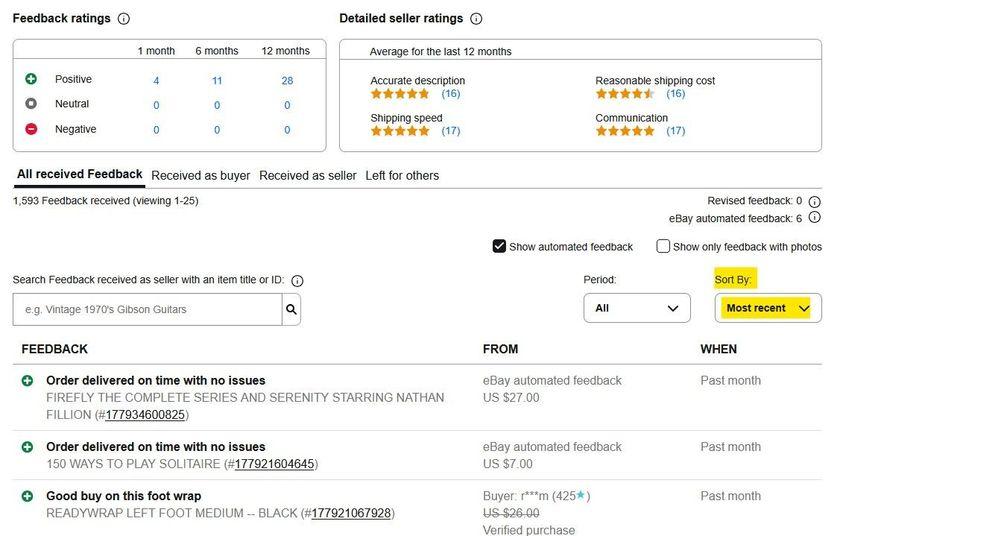The height and width of the screenshot is (536, 998).
Task: Switch to the Received as buyer tab
Action: [200, 176]
